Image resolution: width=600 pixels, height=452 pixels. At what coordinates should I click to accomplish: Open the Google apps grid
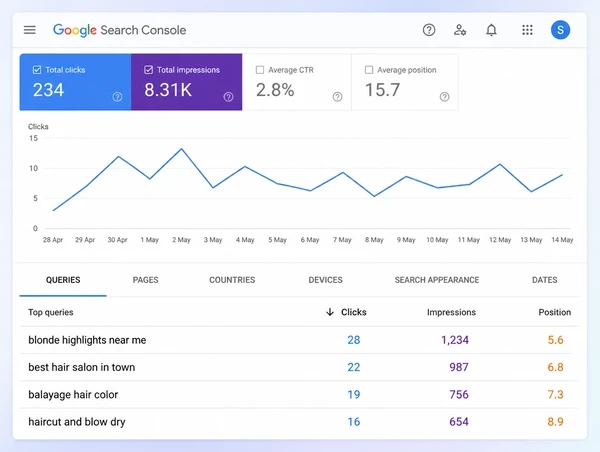[x=527, y=30]
